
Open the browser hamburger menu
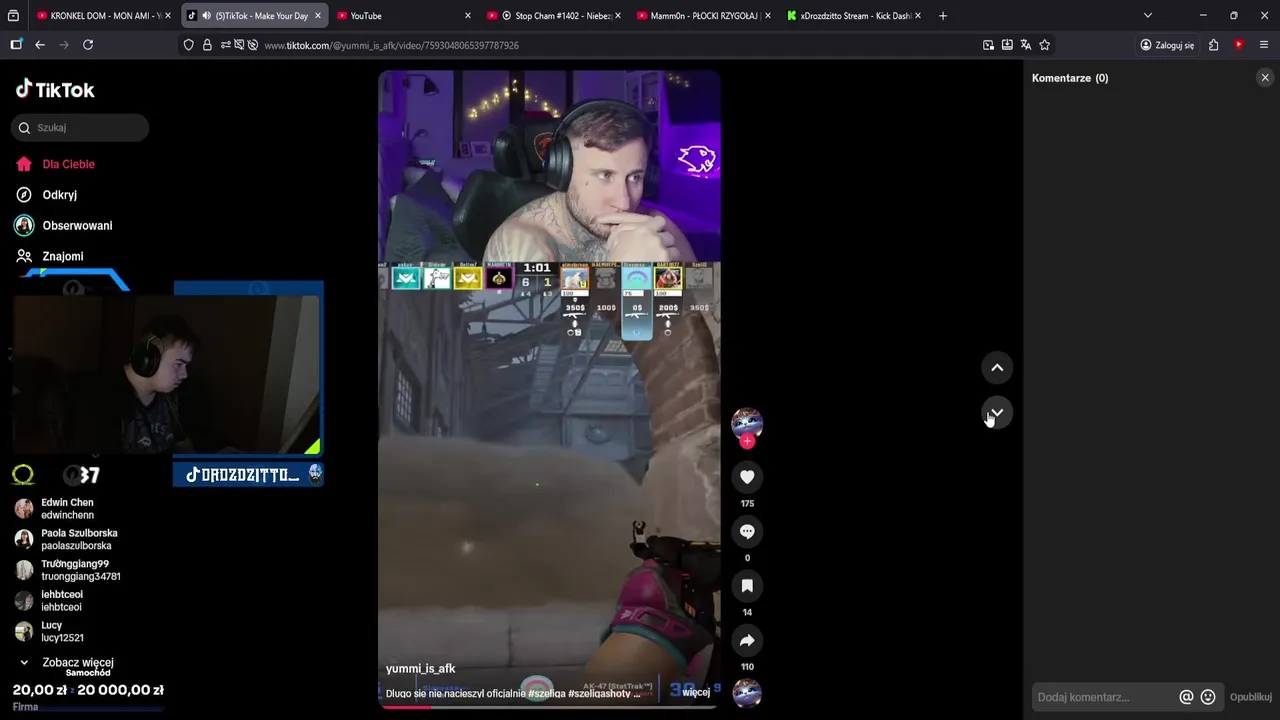coord(1264,45)
